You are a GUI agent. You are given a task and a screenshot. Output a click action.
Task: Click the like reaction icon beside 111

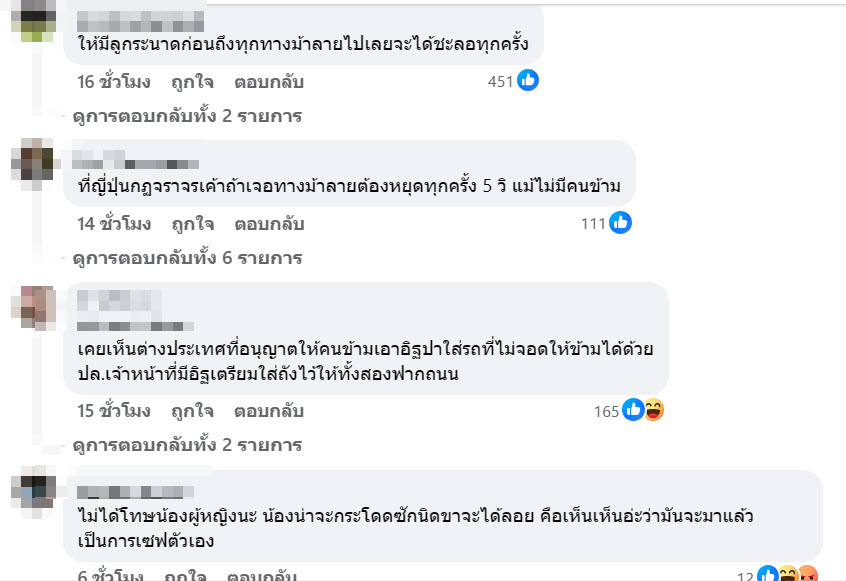[x=620, y=223]
